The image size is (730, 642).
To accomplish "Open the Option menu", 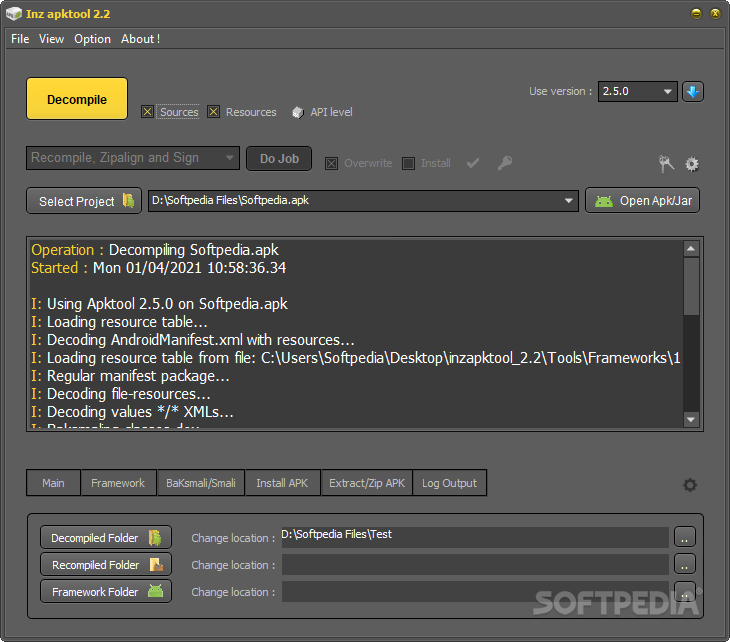I will [92, 39].
